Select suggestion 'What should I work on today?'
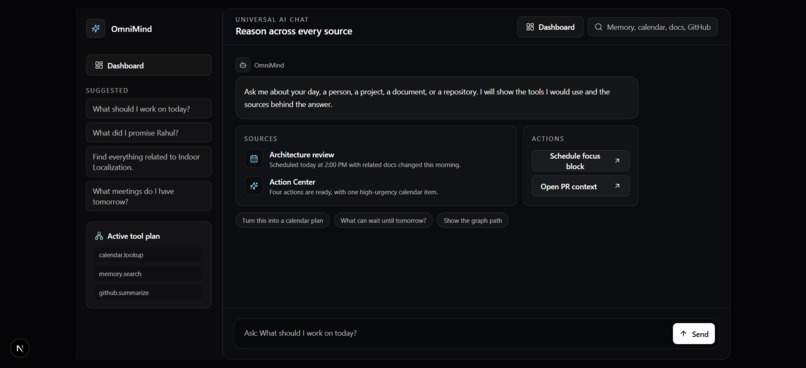The width and height of the screenshot is (806, 368). point(149,109)
